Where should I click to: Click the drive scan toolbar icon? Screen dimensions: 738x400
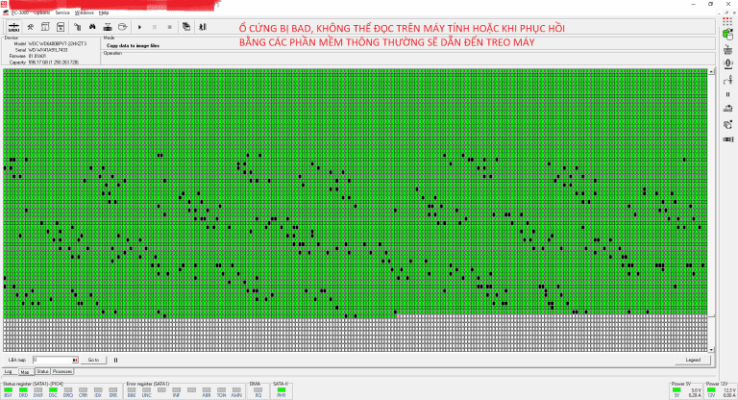(x=107, y=27)
